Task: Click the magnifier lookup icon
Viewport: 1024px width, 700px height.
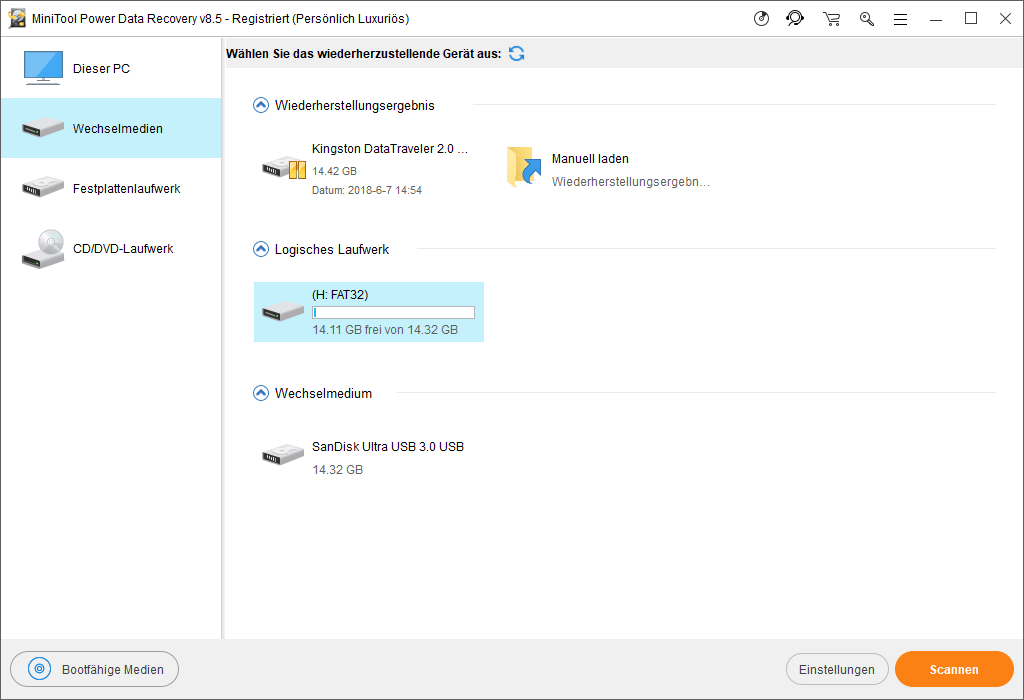Action: [x=866, y=18]
